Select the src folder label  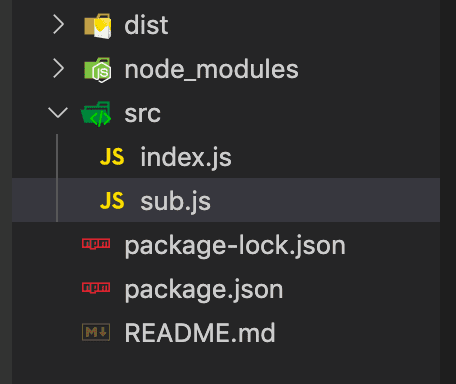(x=143, y=114)
